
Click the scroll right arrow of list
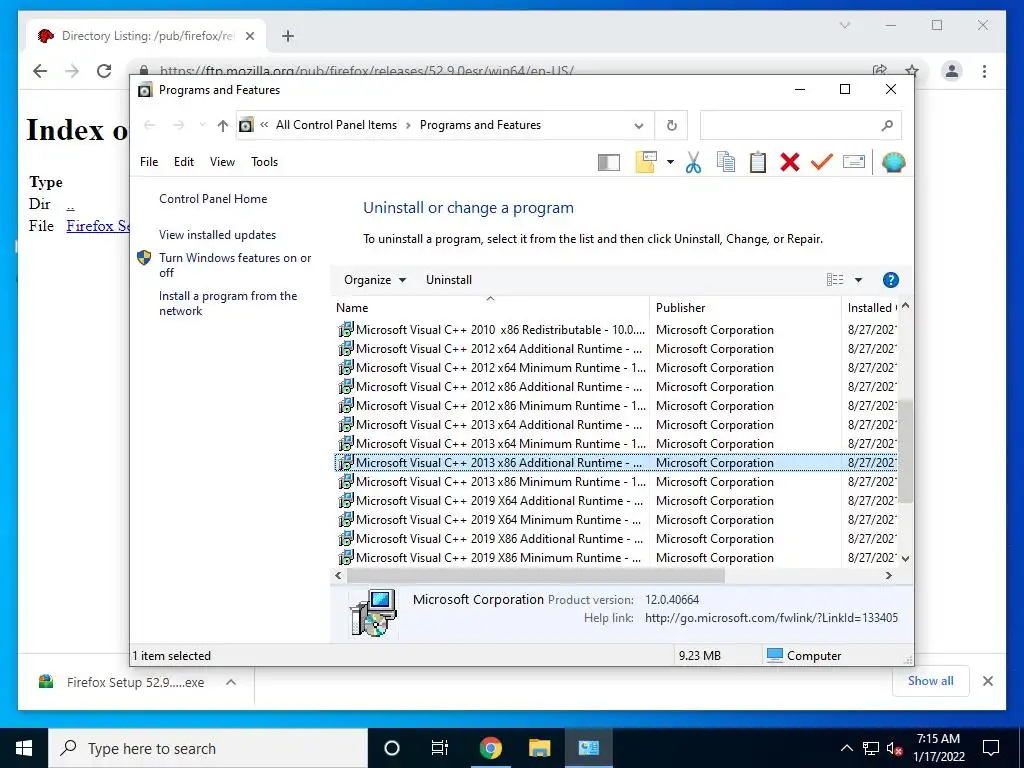(888, 575)
